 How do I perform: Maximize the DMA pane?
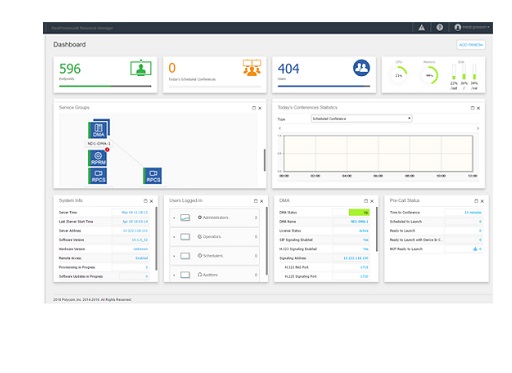pos(366,201)
